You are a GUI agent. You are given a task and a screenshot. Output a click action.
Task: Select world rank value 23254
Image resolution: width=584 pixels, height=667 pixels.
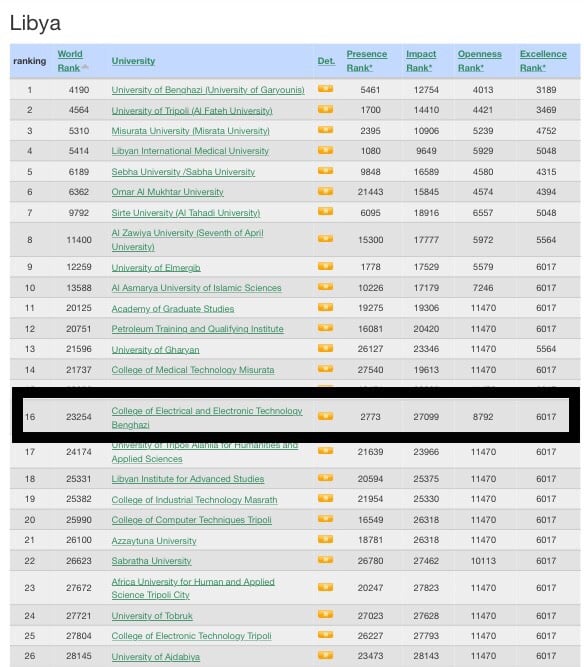(x=79, y=417)
